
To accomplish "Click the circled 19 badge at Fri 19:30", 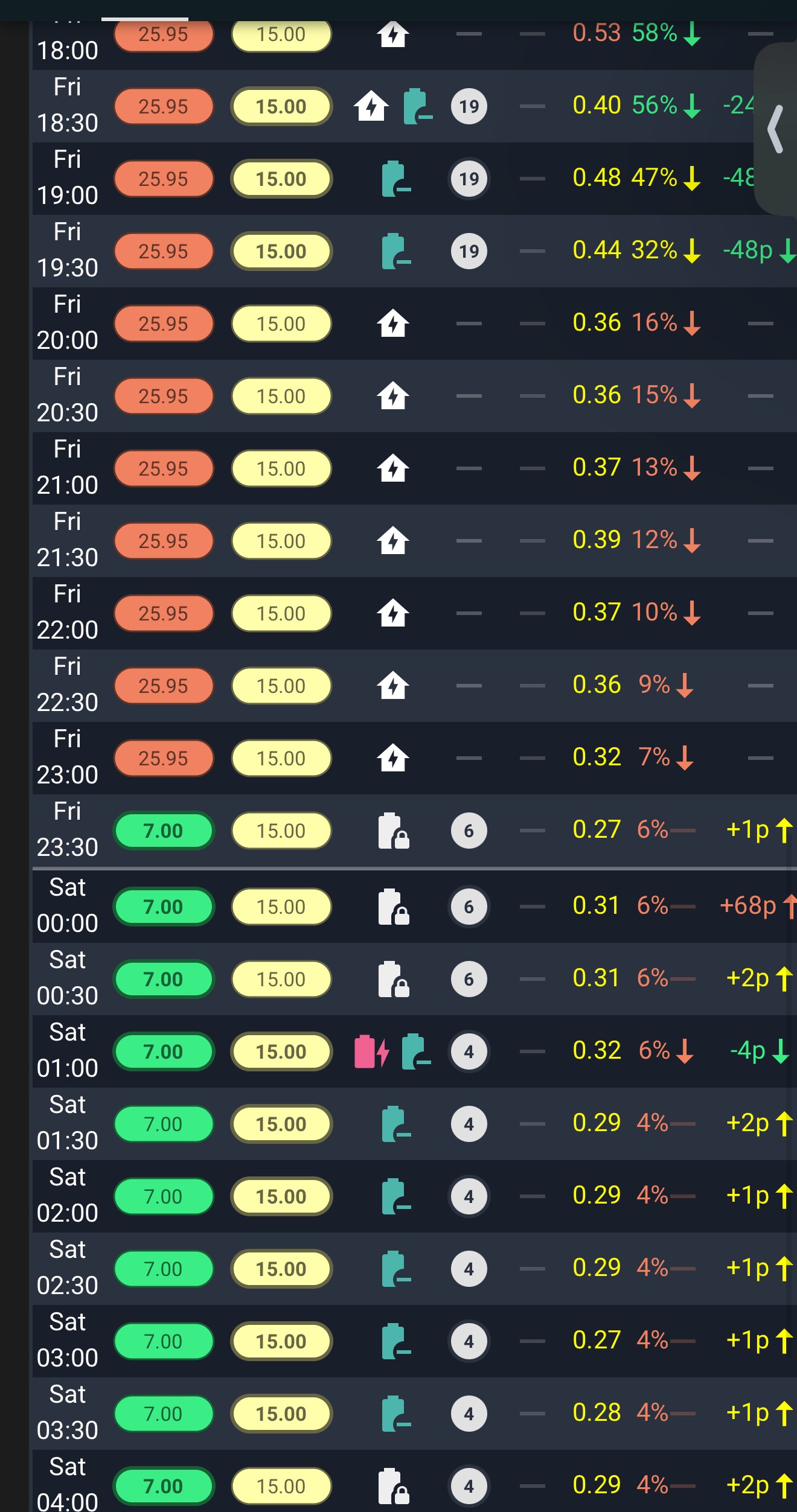I will pyautogui.click(x=469, y=251).
